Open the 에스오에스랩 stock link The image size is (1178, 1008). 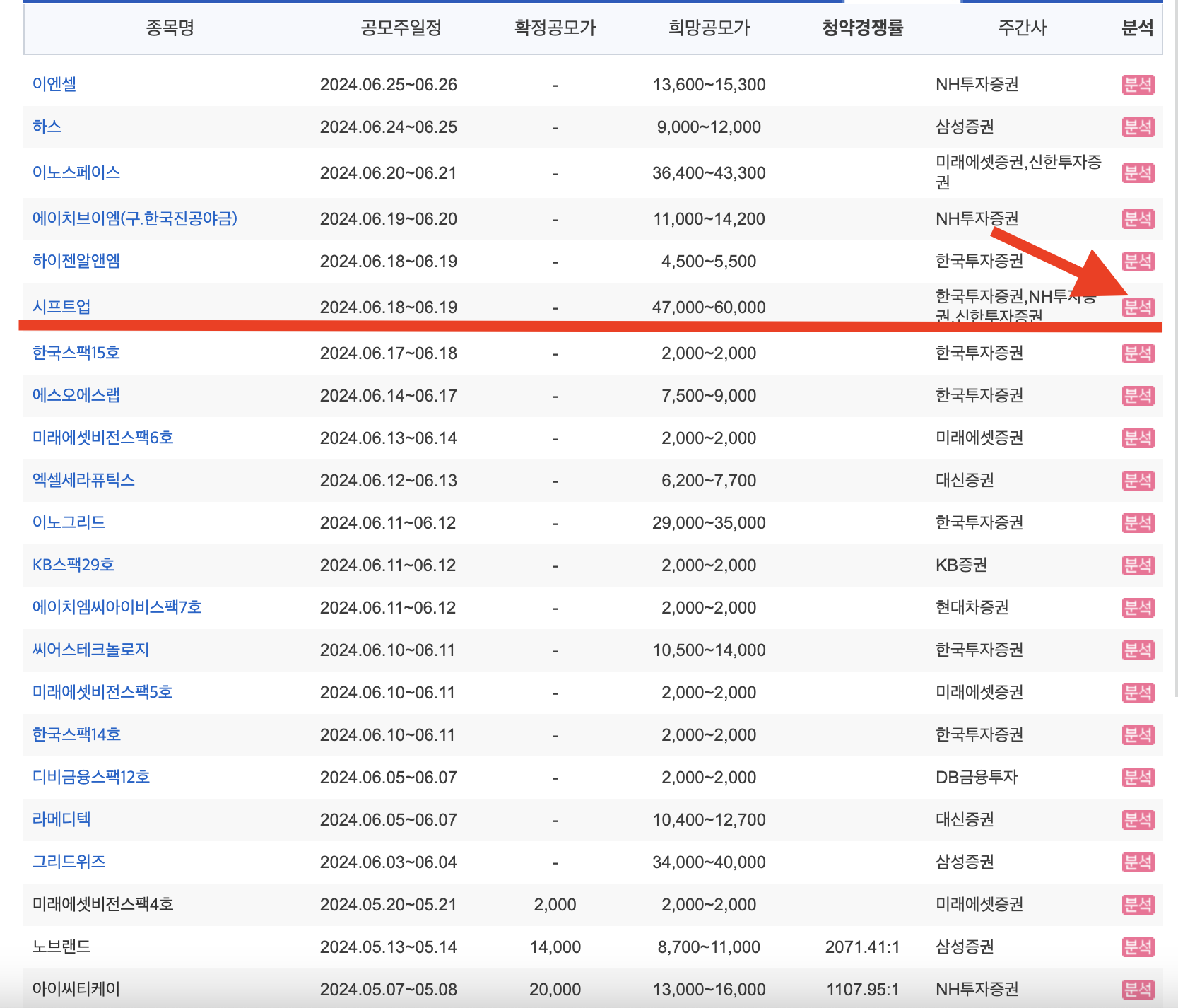coord(76,395)
